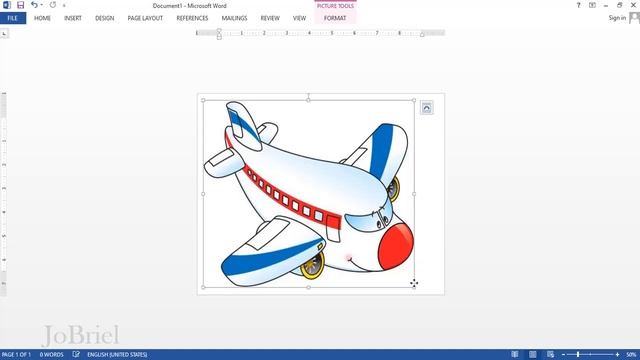
Task: Click ENGLISH (UNITED STATES) language indicator
Action: tap(117, 355)
